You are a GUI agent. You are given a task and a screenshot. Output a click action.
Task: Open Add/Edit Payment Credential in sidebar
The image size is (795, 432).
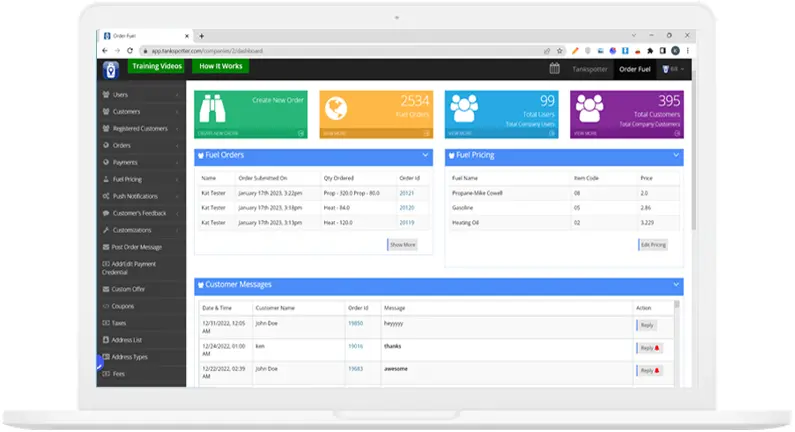coord(141,268)
